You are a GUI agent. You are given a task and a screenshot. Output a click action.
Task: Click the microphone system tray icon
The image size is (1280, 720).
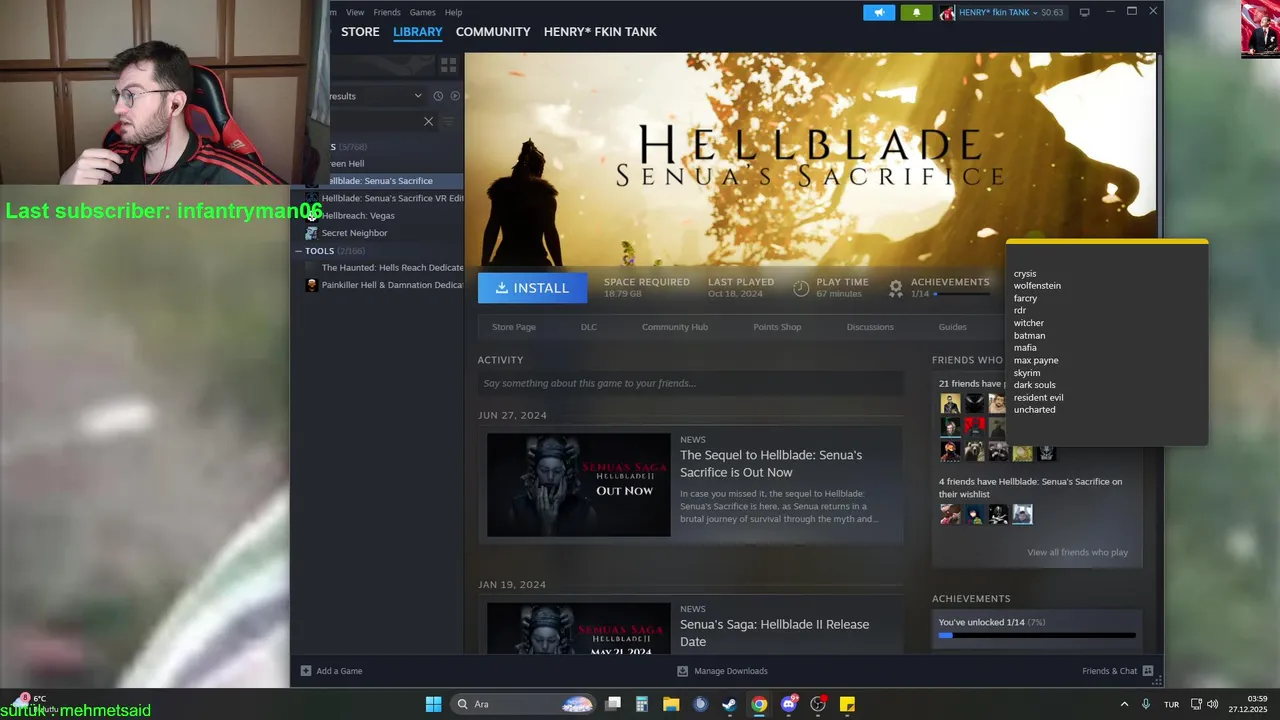click(x=1146, y=704)
